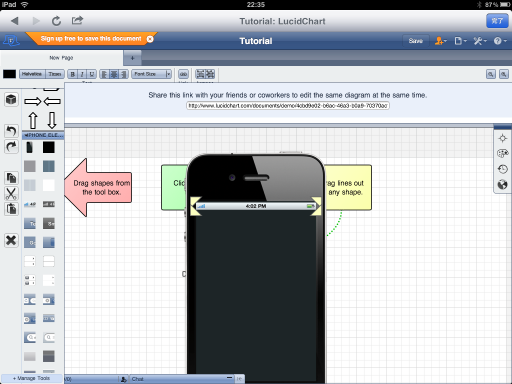The image size is (512, 384).
Task: Open the add collaborator menu
Action: pyautogui.click(x=440, y=41)
